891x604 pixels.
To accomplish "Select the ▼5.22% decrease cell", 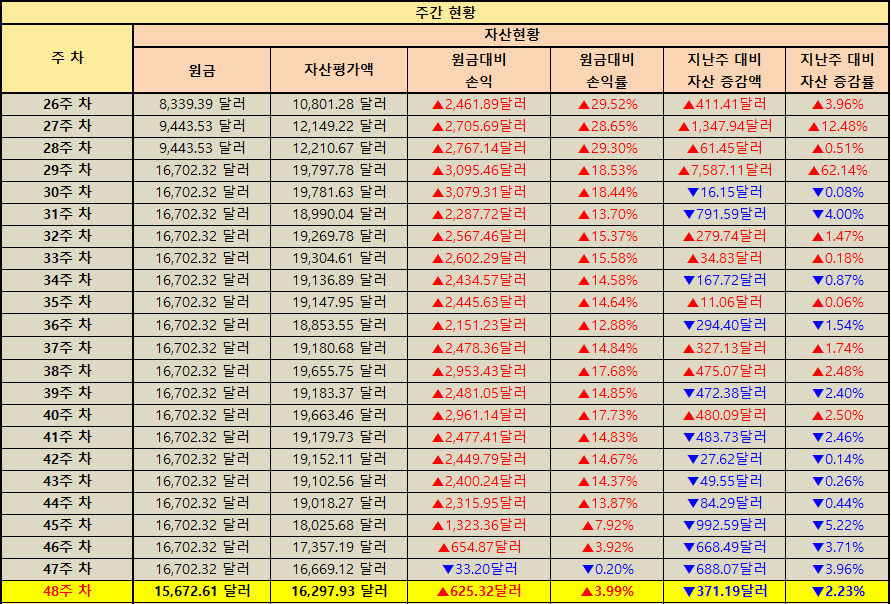I will (837, 524).
